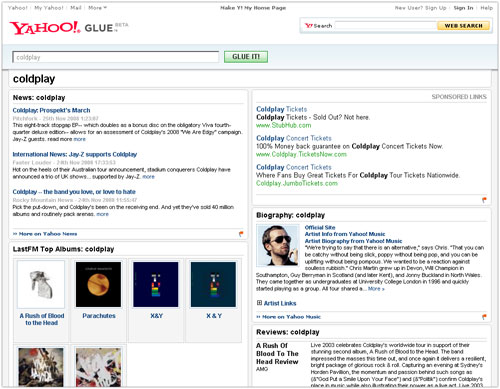
Task: Click the red and white abstract album cover
Action: tap(98, 367)
